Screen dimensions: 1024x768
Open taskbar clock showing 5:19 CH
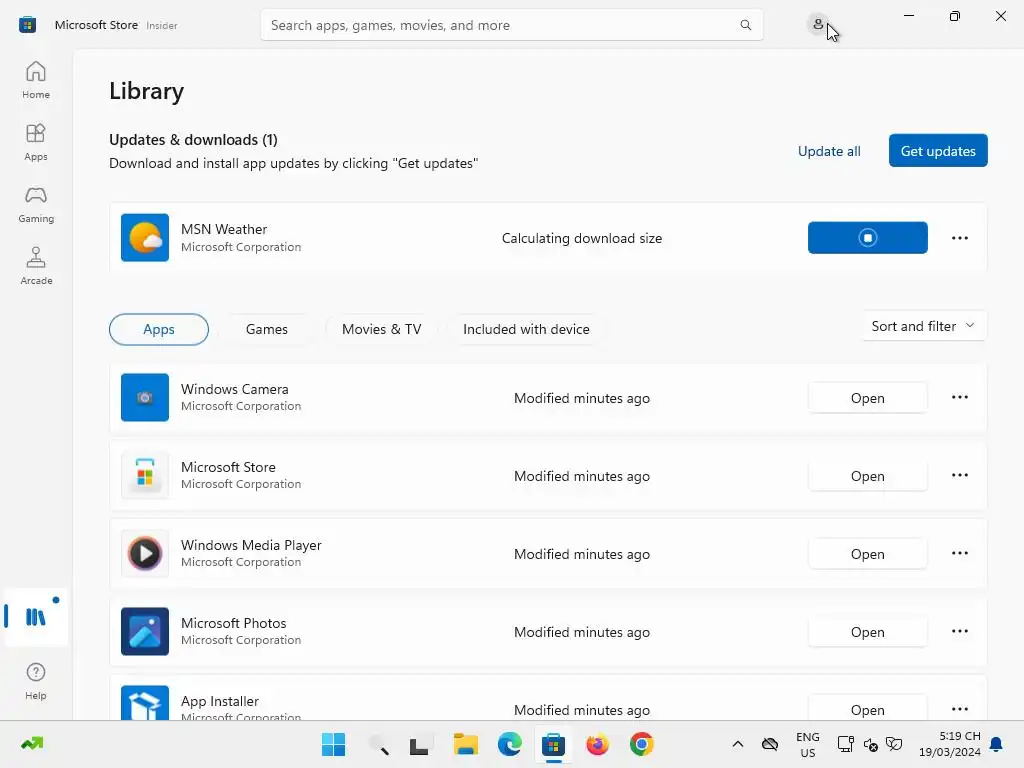coord(950,744)
